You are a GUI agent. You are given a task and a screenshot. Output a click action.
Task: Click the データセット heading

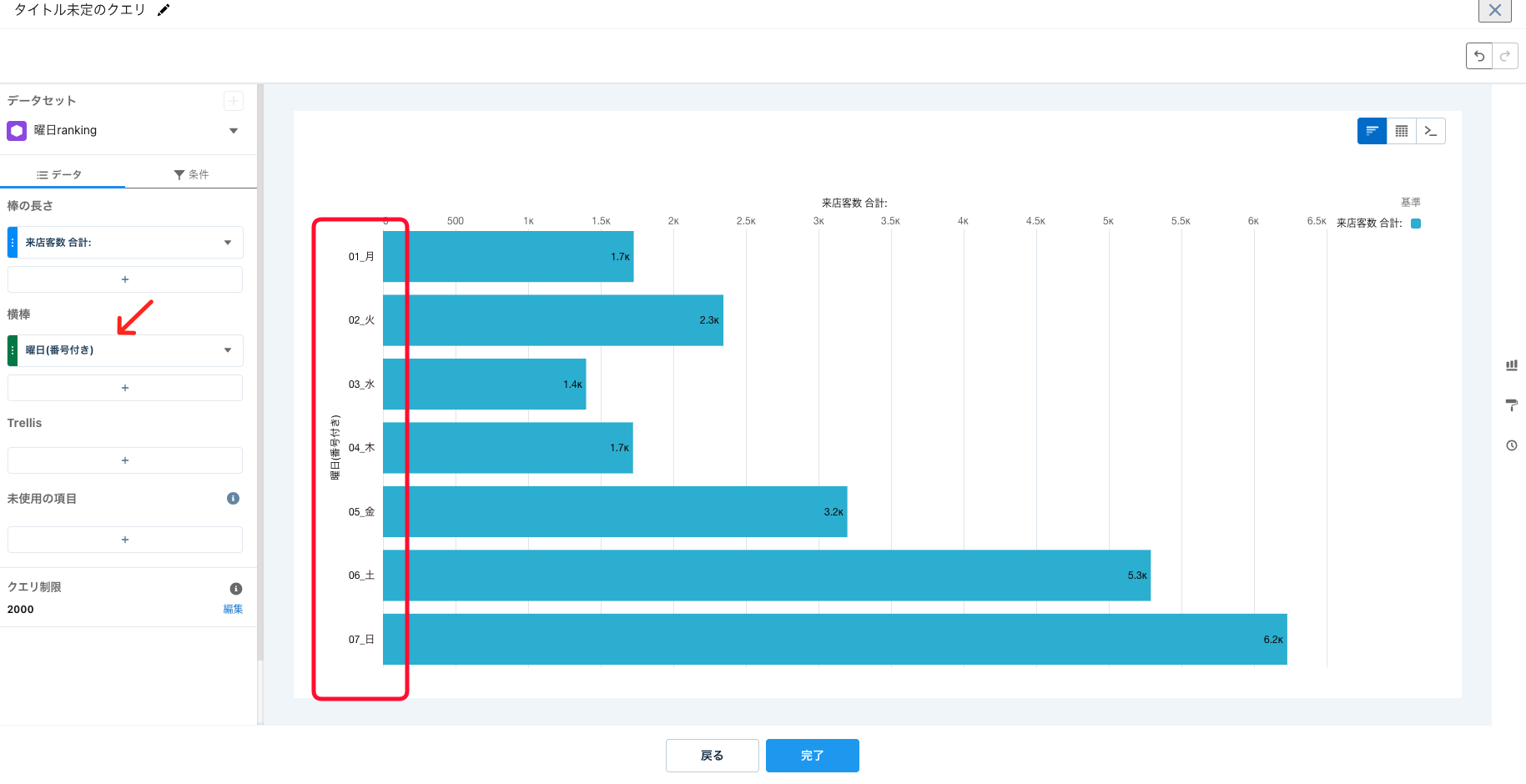(x=42, y=101)
